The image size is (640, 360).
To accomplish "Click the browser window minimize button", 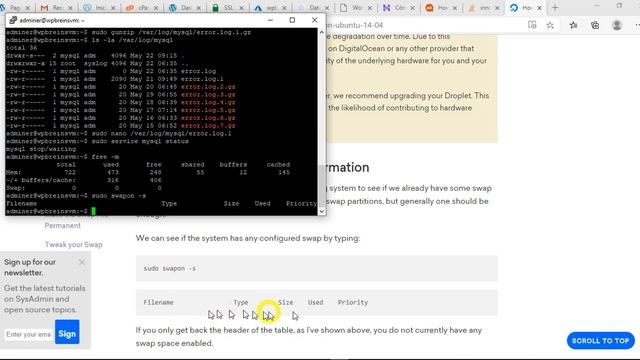I will click(x=597, y=6).
